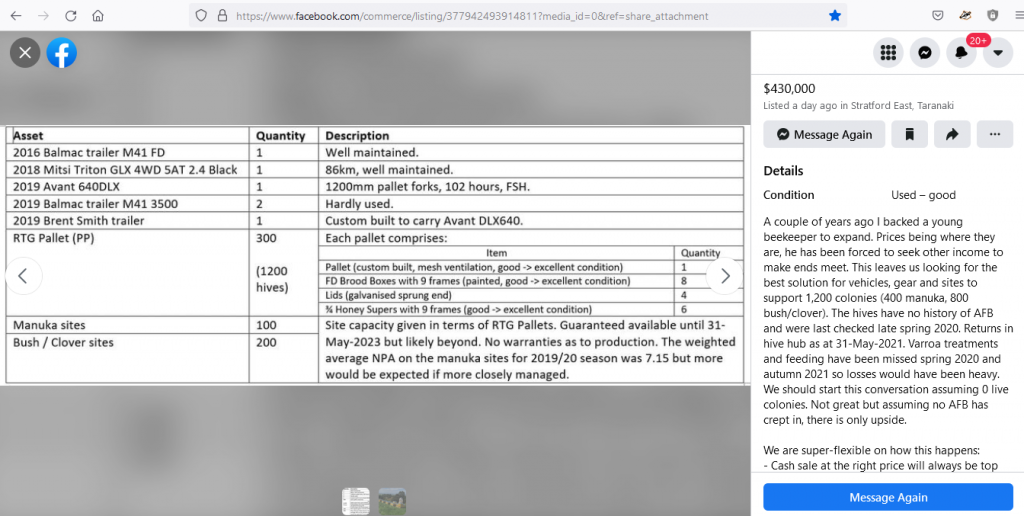1024x516 pixels.
Task: Reload the page in browser
Action: pos(71,16)
